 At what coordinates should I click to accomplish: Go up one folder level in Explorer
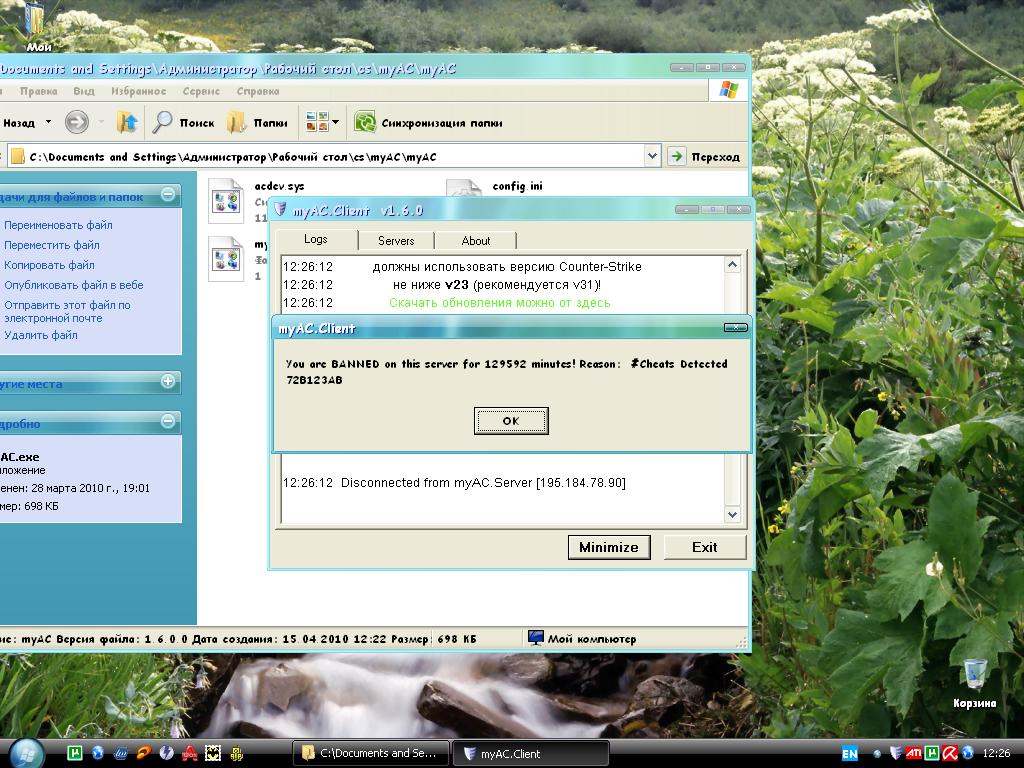coord(127,122)
